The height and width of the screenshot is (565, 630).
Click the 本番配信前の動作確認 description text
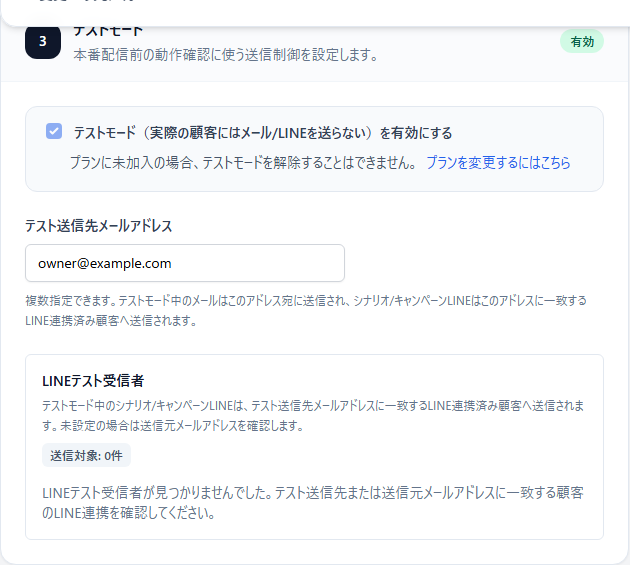click(x=225, y=55)
